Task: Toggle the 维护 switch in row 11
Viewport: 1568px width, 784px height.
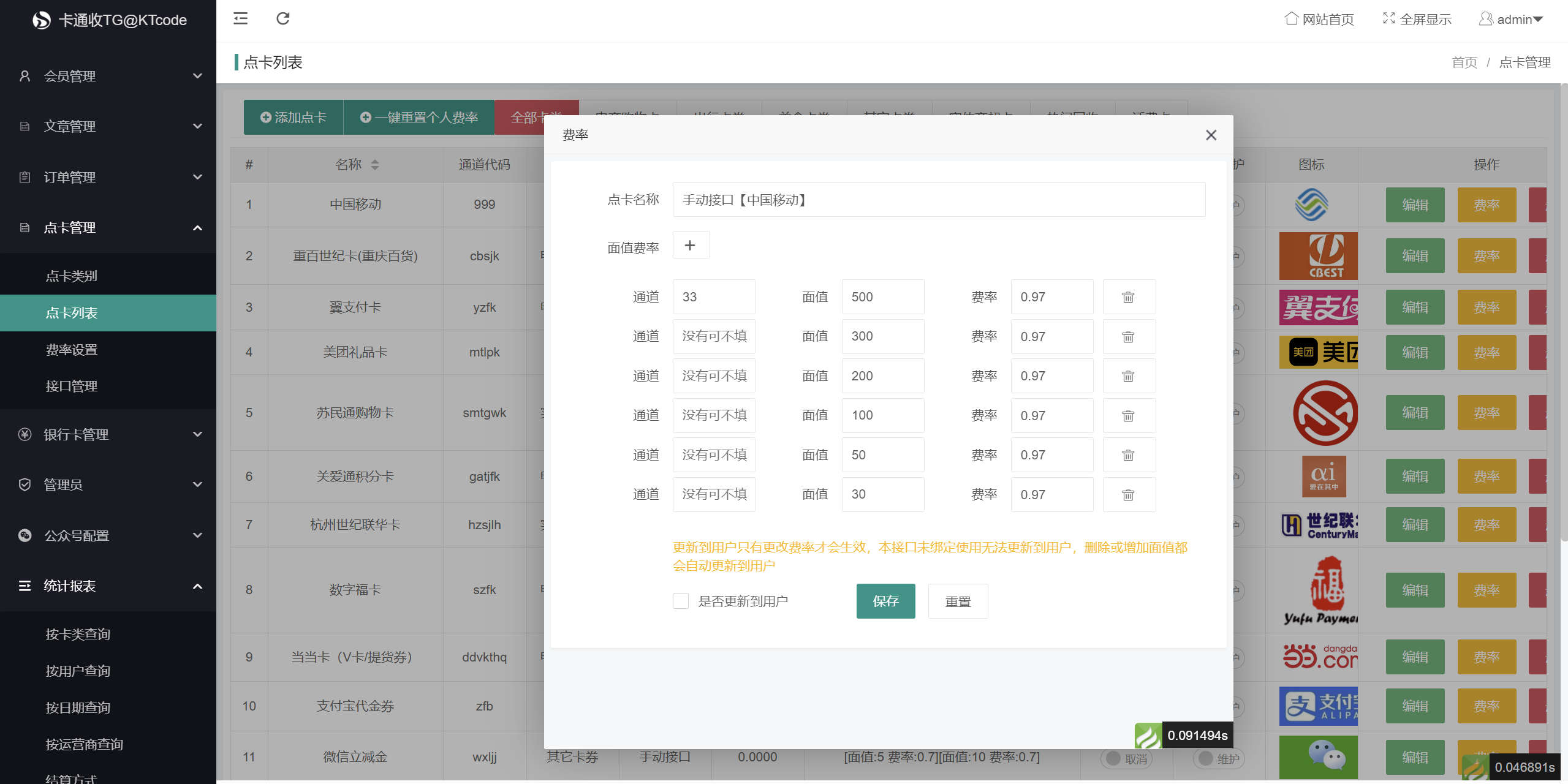Action: tap(1218, 758)
